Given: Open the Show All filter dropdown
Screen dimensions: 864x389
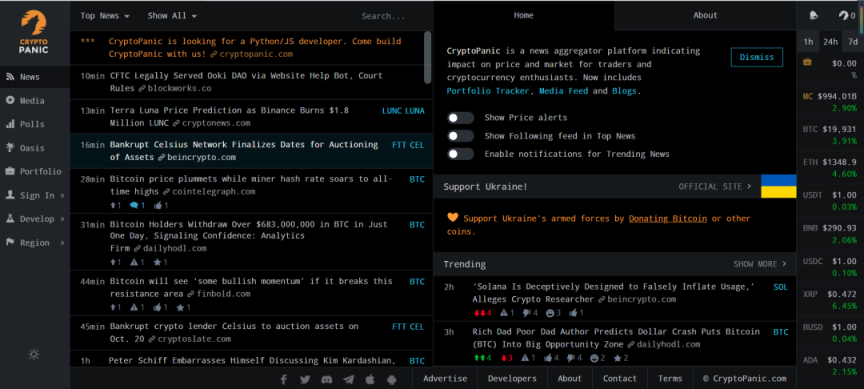Looking at the screenshot, I should click(x=172, y=16).
